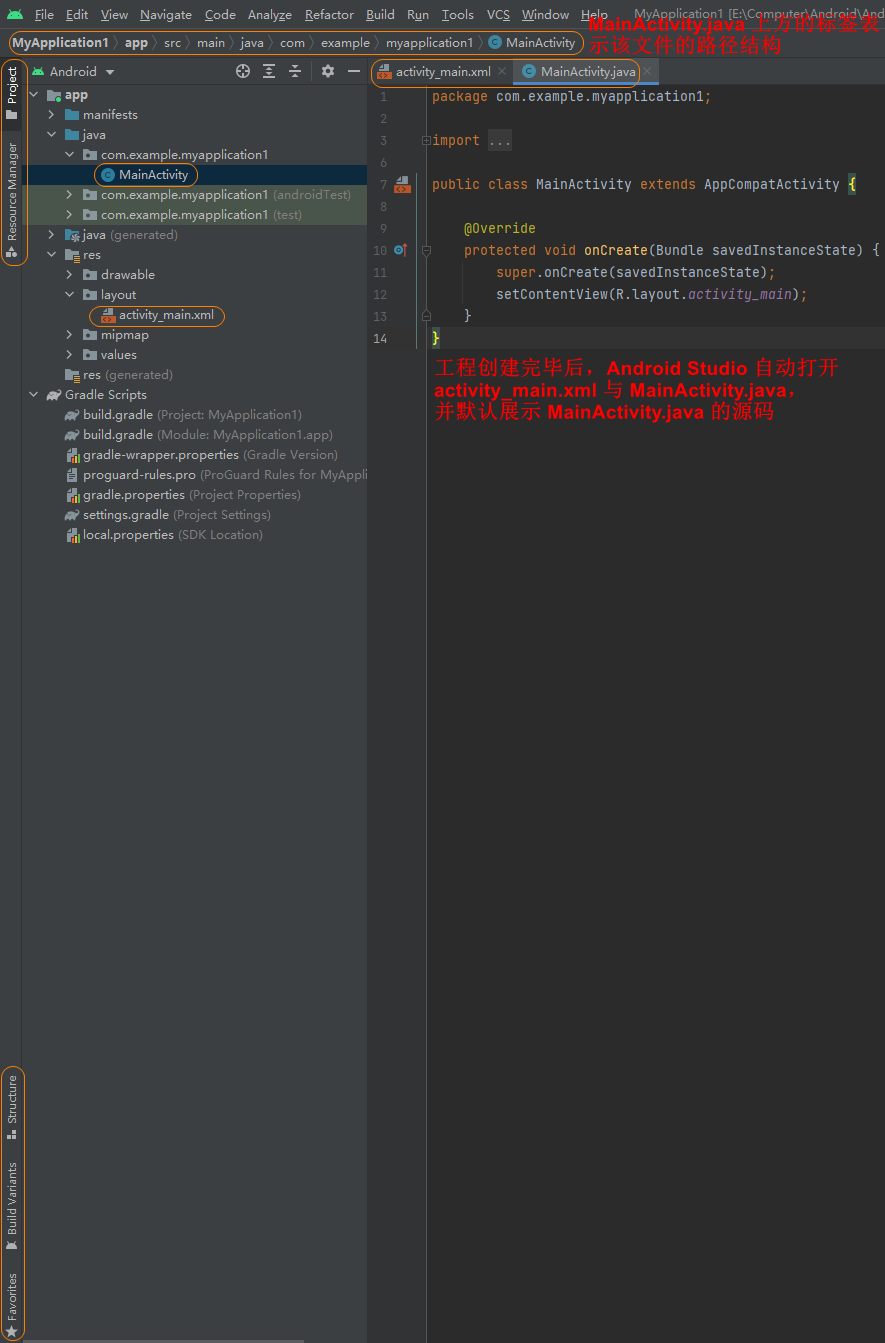Close the MainActivity.java tab
The height and width of the screenshot is (1343, 885).
[648, 72]
